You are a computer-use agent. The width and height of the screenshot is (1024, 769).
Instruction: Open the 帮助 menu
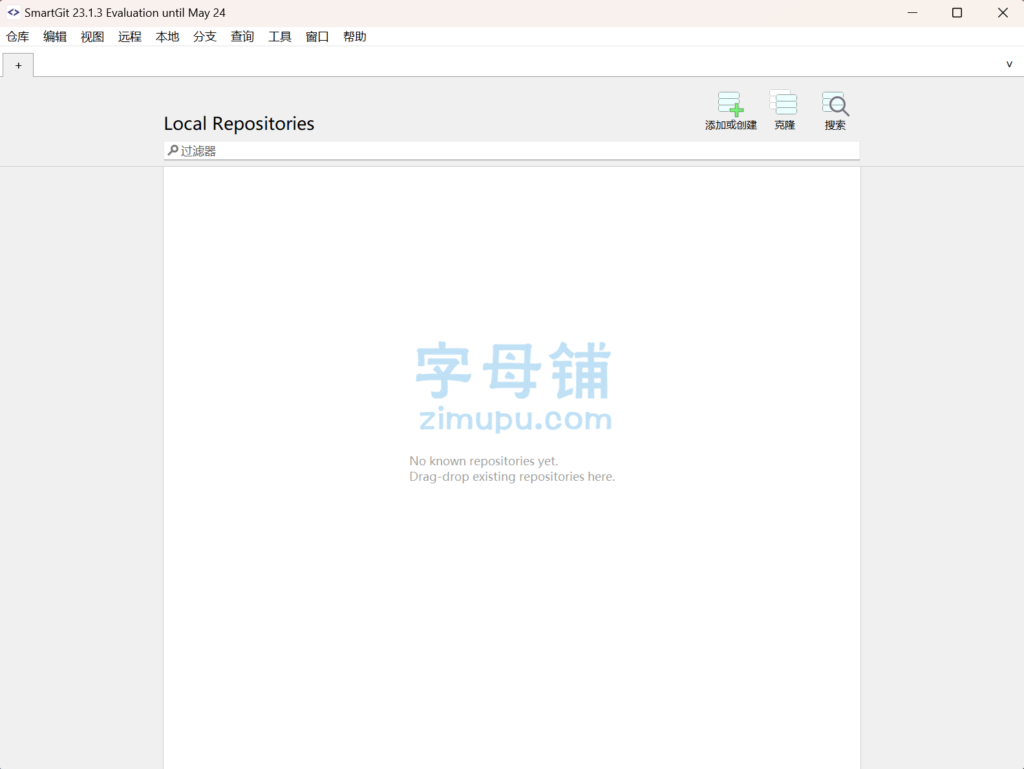355,37
